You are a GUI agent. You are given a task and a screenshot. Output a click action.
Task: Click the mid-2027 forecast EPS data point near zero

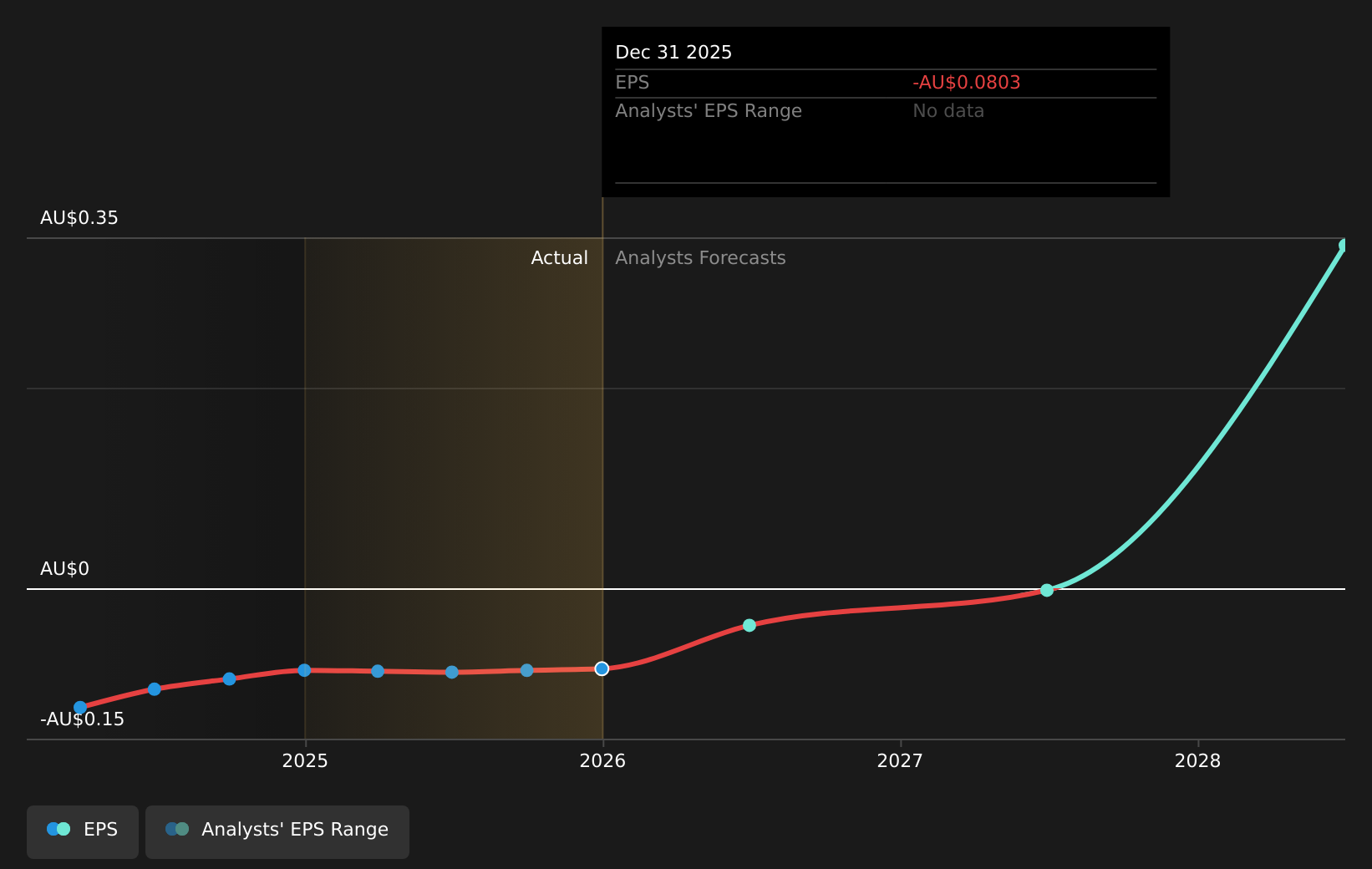(1047, 590)
